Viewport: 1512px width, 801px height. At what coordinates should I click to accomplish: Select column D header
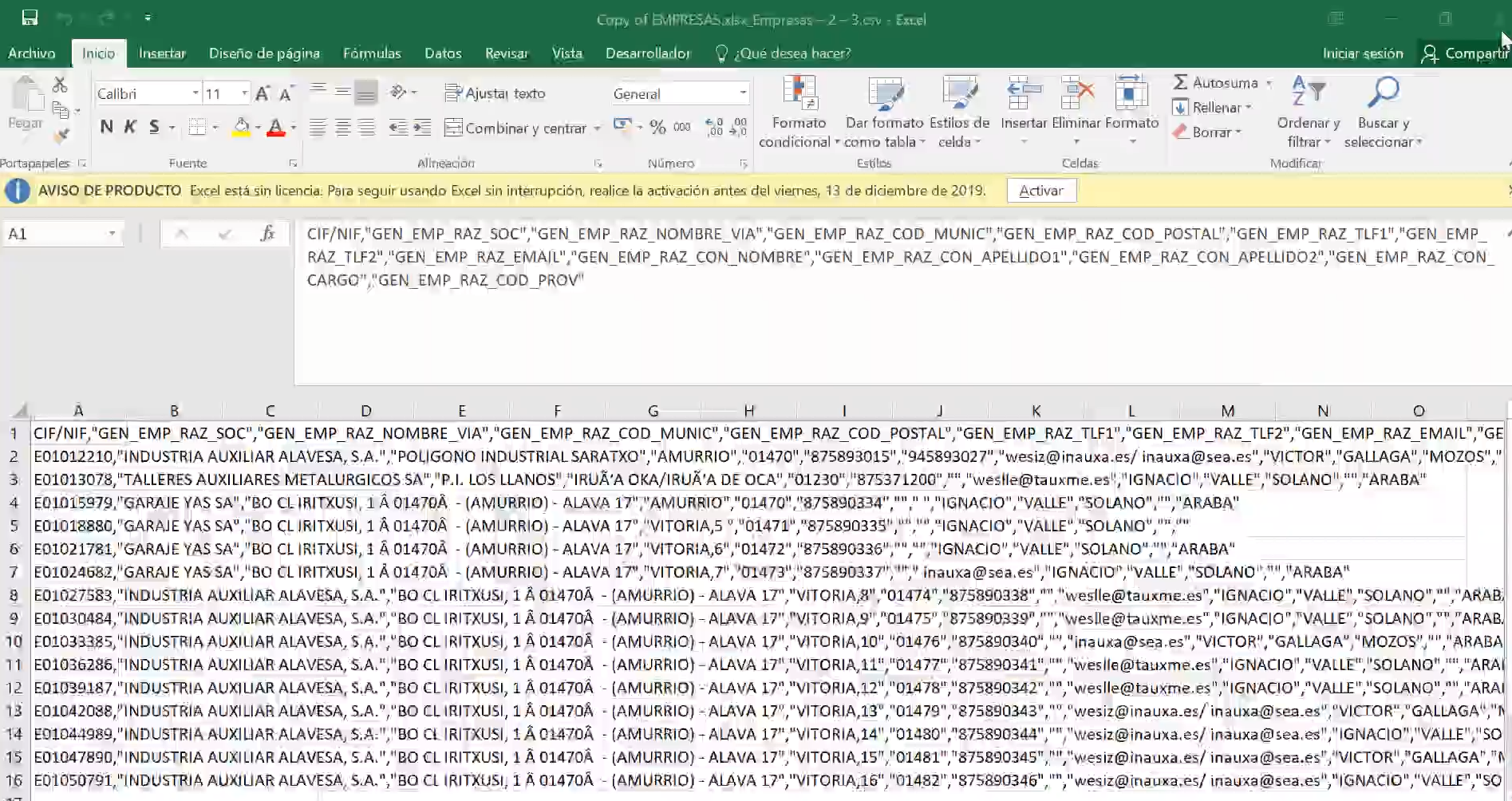365,411
